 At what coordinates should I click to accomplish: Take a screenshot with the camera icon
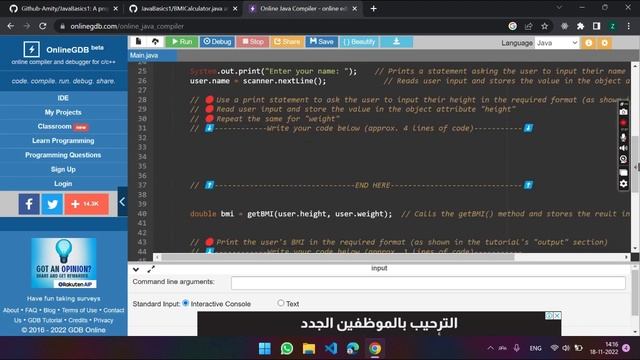(623, 112)
